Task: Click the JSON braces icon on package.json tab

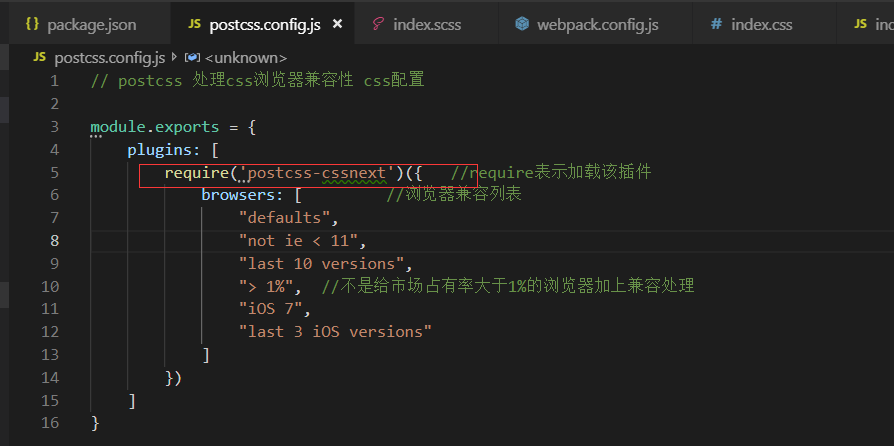Action: (x=32, y=23)
